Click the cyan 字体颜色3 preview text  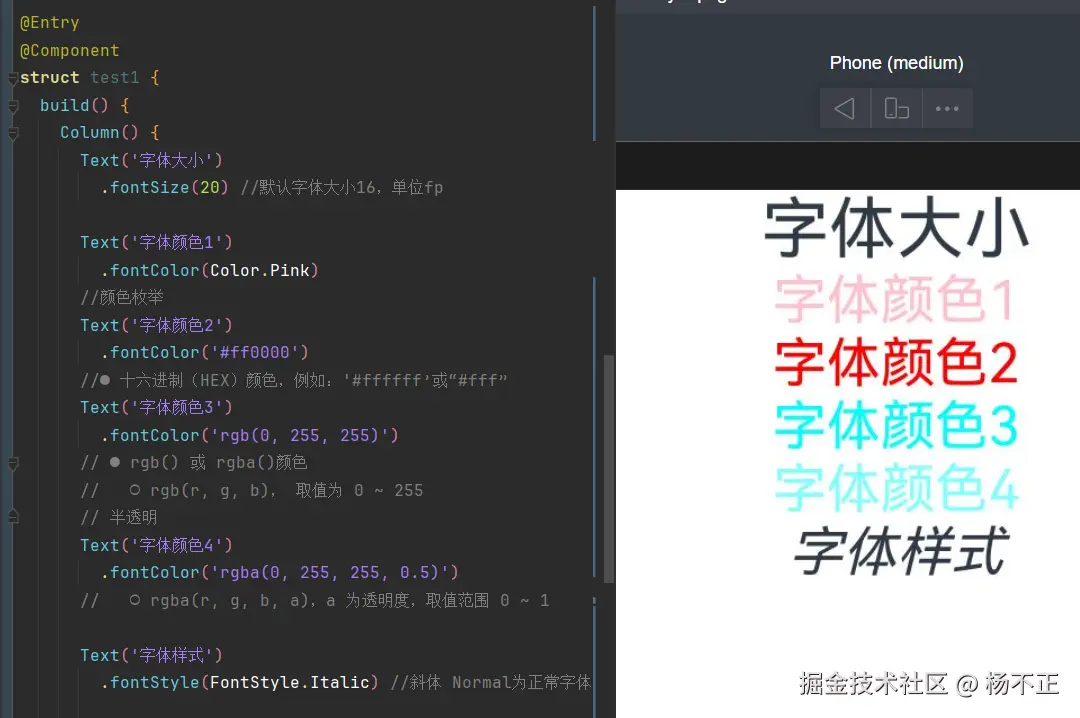point(896,425)
